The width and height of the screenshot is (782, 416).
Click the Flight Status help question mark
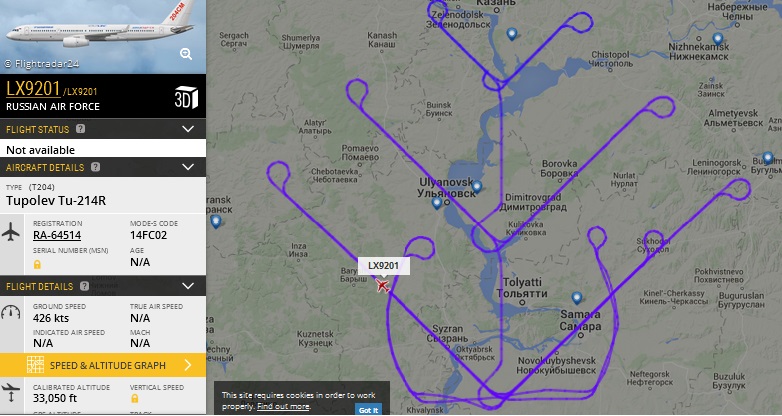[x=80, y=129]
